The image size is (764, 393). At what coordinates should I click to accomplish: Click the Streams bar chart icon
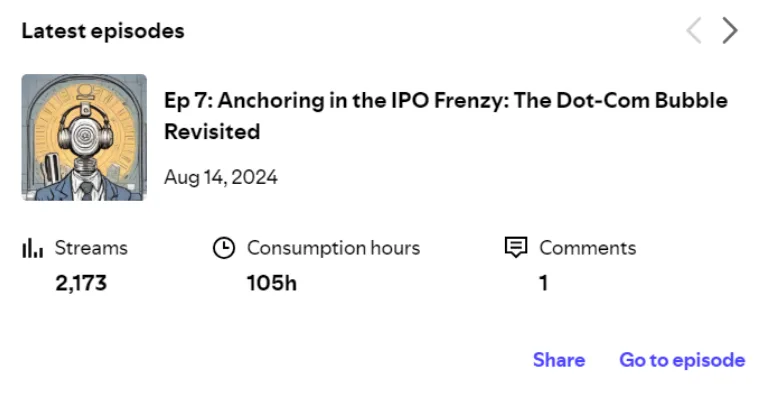click(x=33, y=248)
